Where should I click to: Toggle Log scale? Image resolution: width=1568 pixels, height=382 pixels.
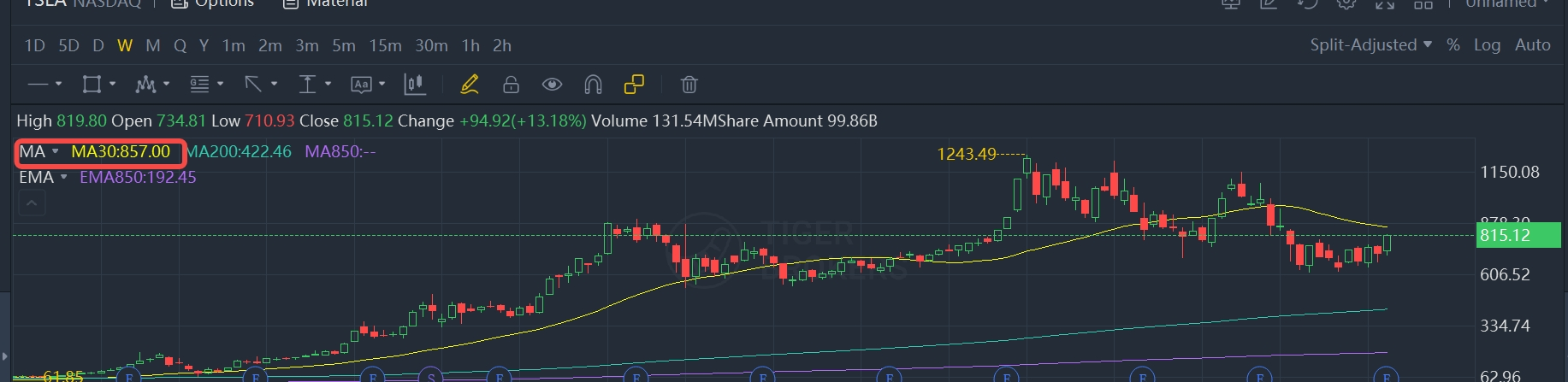[x=1487, y=44]
